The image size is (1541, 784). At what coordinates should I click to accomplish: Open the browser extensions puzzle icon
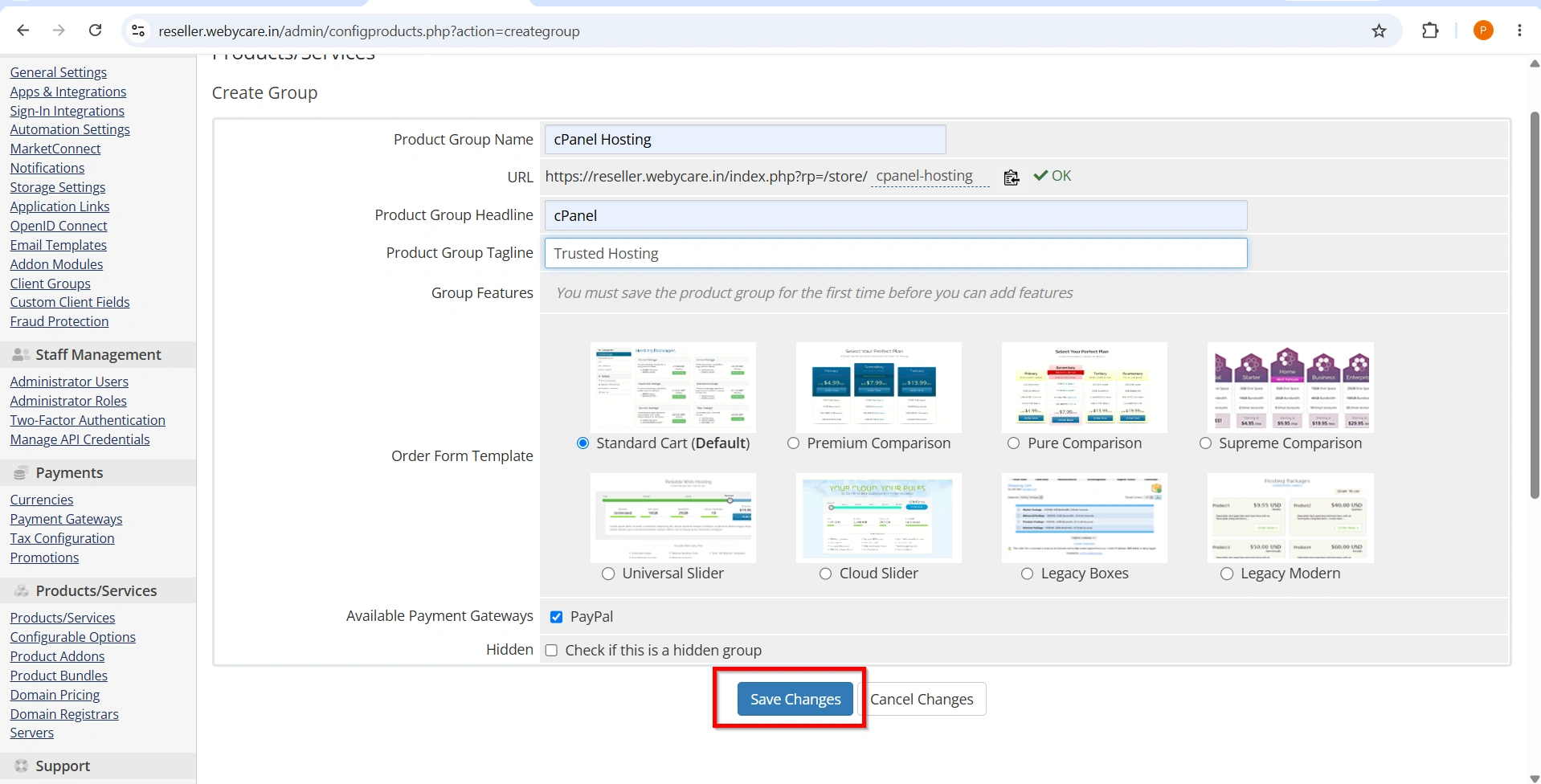point(1430,31)
